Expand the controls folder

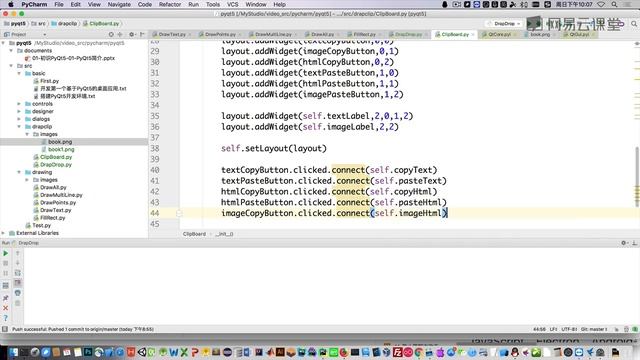[19, 104]
